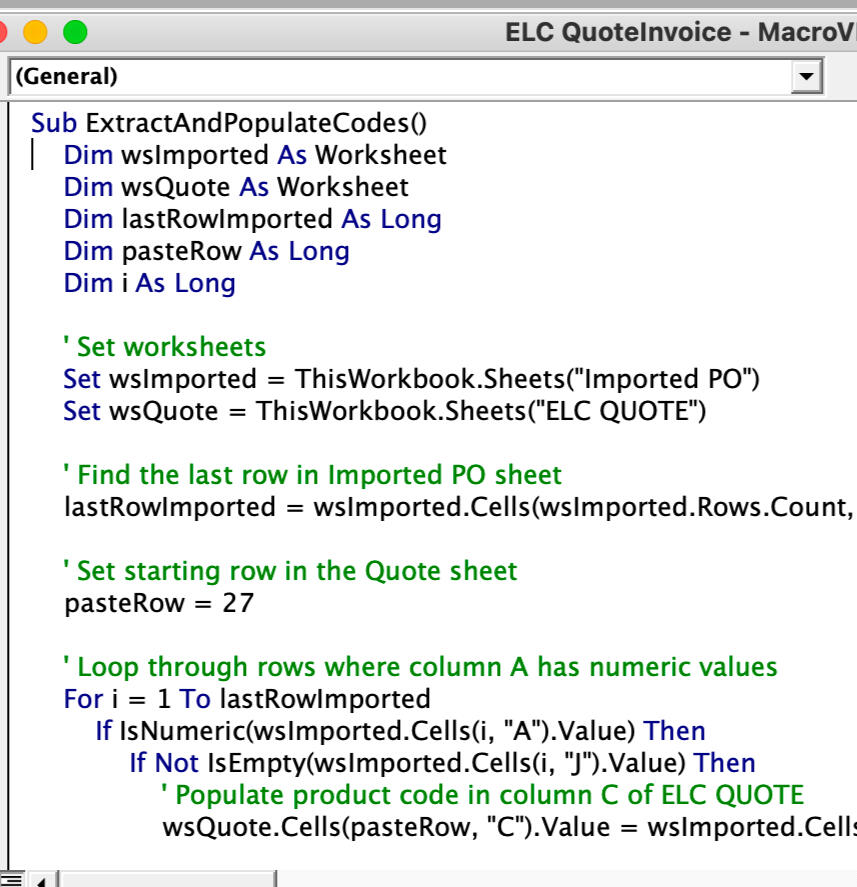Click the For i = 1 To lastRowImported line
Screen dimensions: 857x887
[247, 698]
